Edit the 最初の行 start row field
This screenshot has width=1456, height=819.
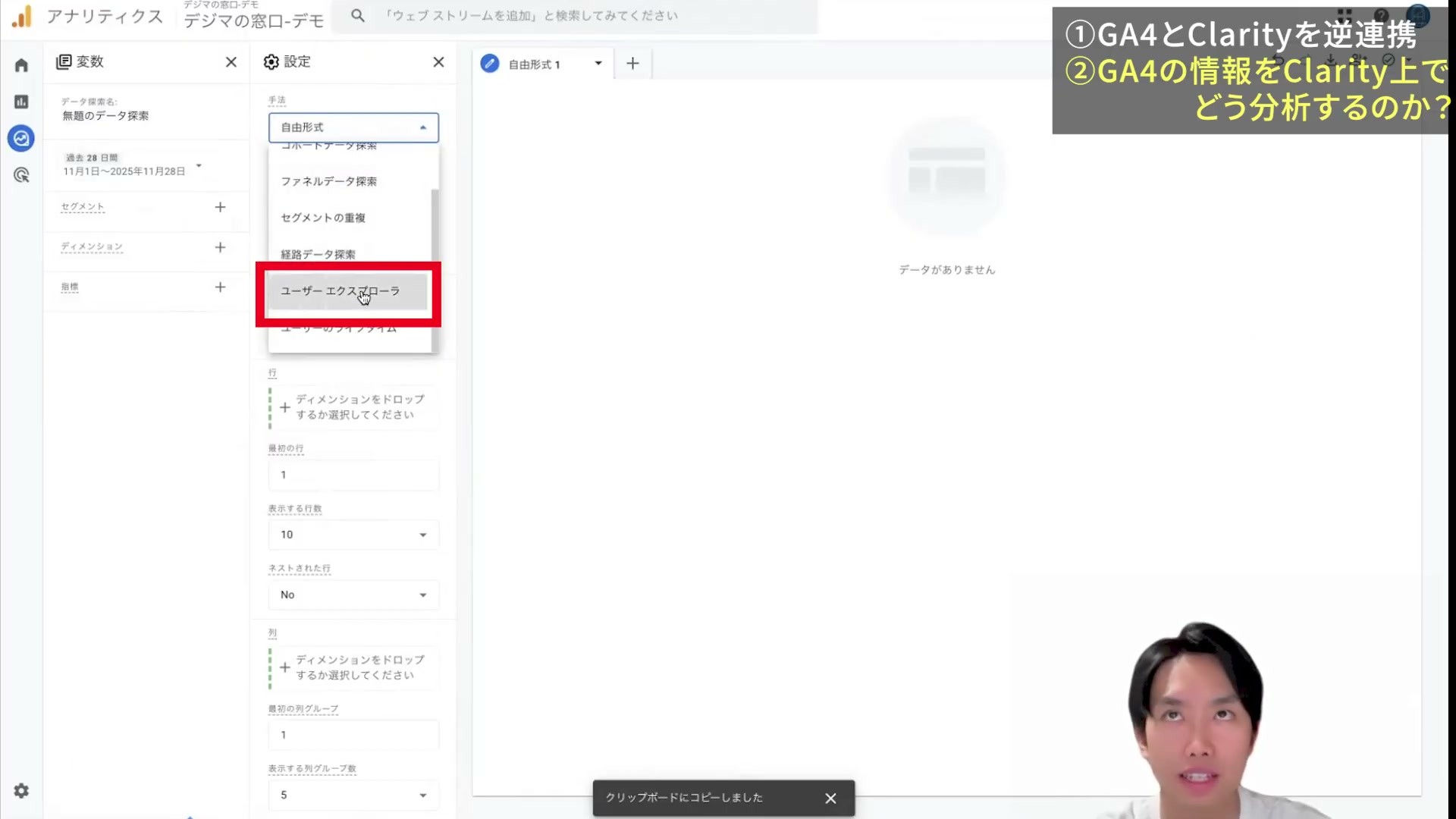(x=353, y=475)
